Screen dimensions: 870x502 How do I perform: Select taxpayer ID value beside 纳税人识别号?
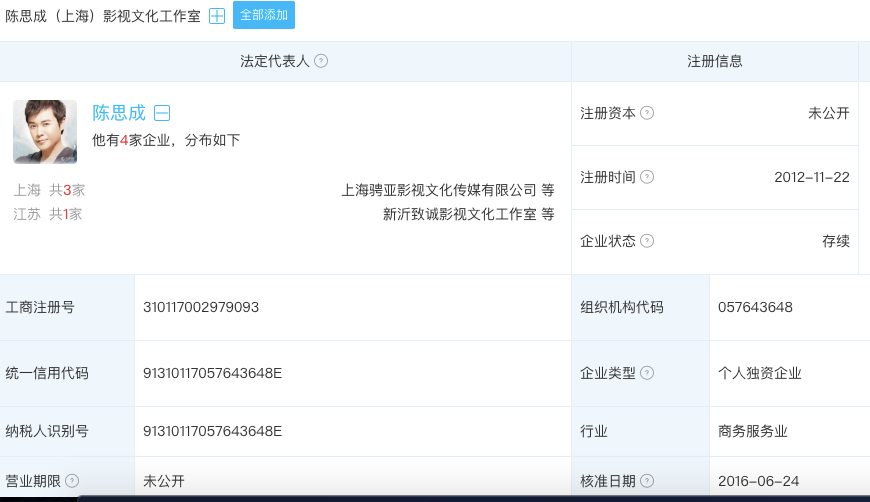pyautogui.click(x=213, y=431)
